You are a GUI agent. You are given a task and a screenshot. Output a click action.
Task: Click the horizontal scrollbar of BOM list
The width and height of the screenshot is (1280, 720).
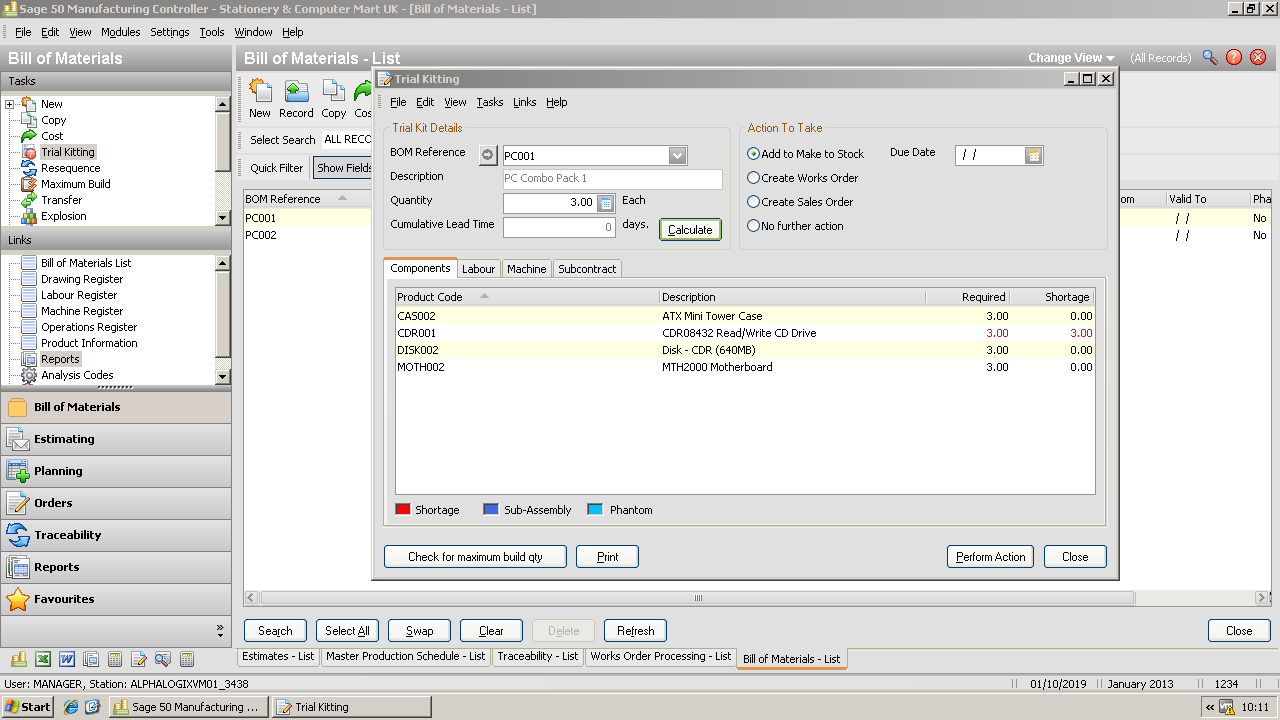[698, 598]
